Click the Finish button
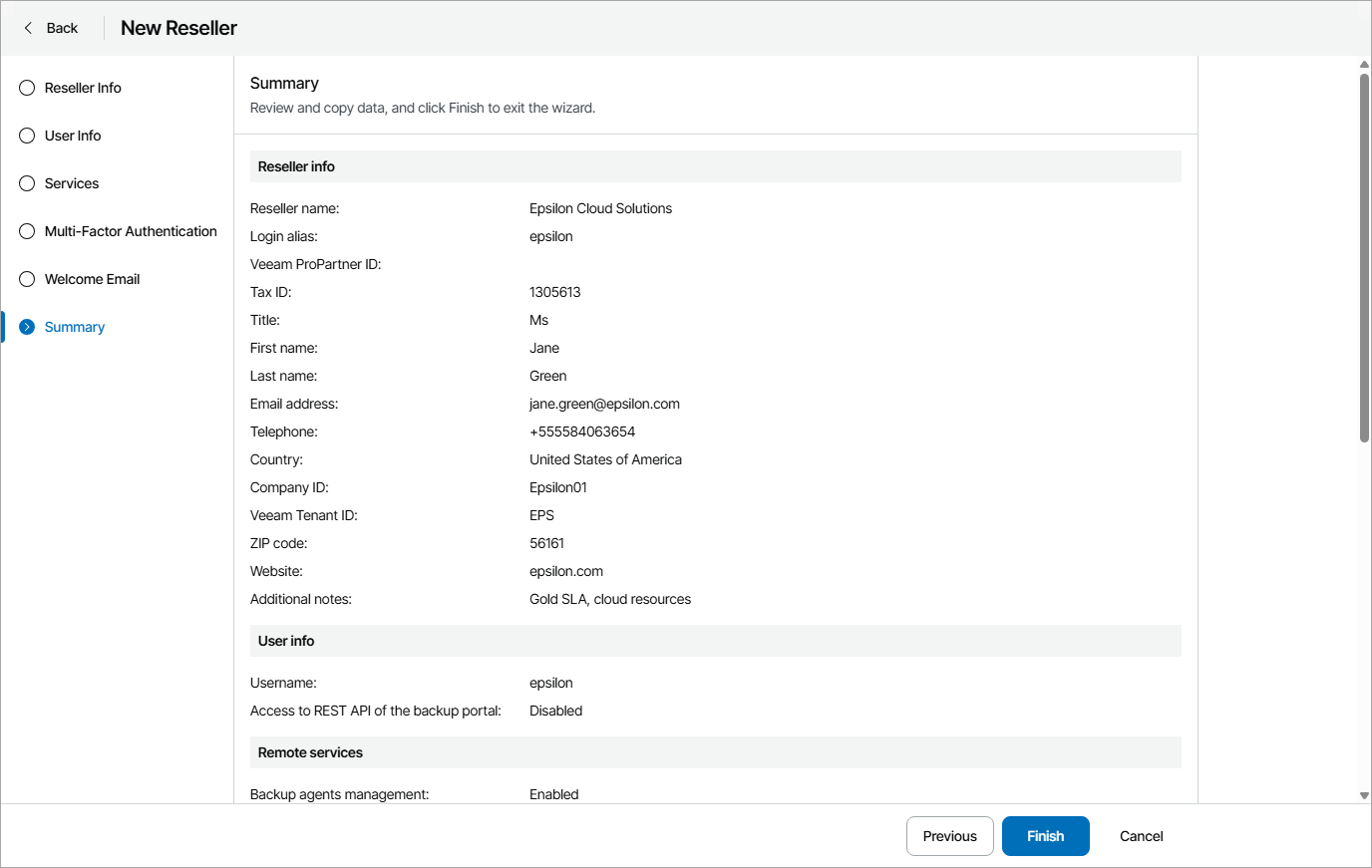Viewport: 1372px width, 868px height. point(1045,836)
